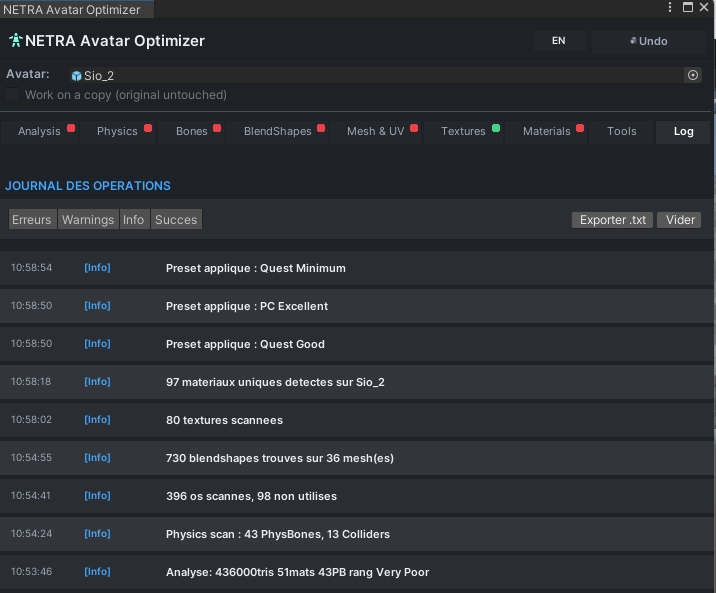Toggle the Succes log filter
Screen dimensions: 716x593
click(176, 220)
